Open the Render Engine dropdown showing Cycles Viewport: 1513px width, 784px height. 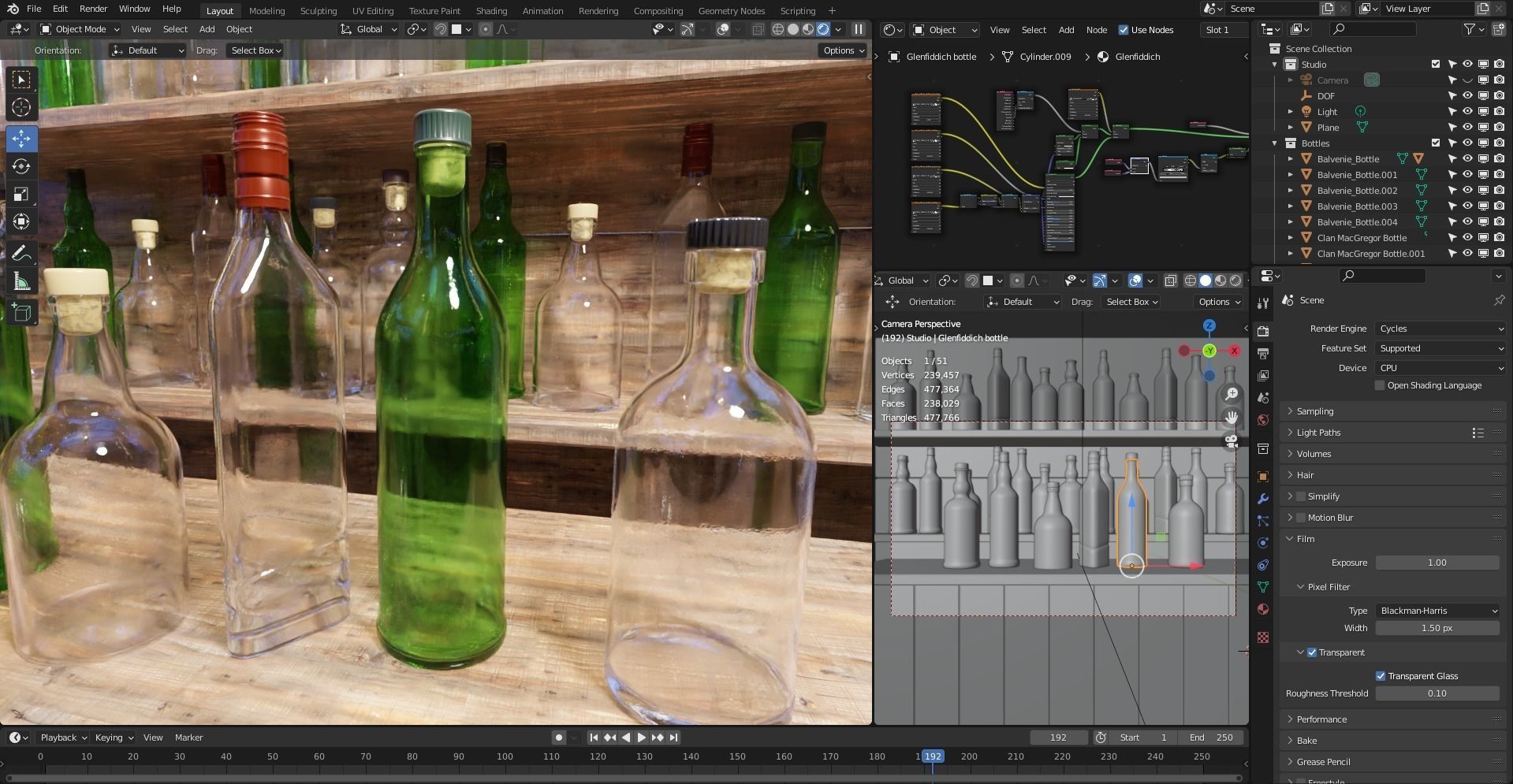[1440, 329]
